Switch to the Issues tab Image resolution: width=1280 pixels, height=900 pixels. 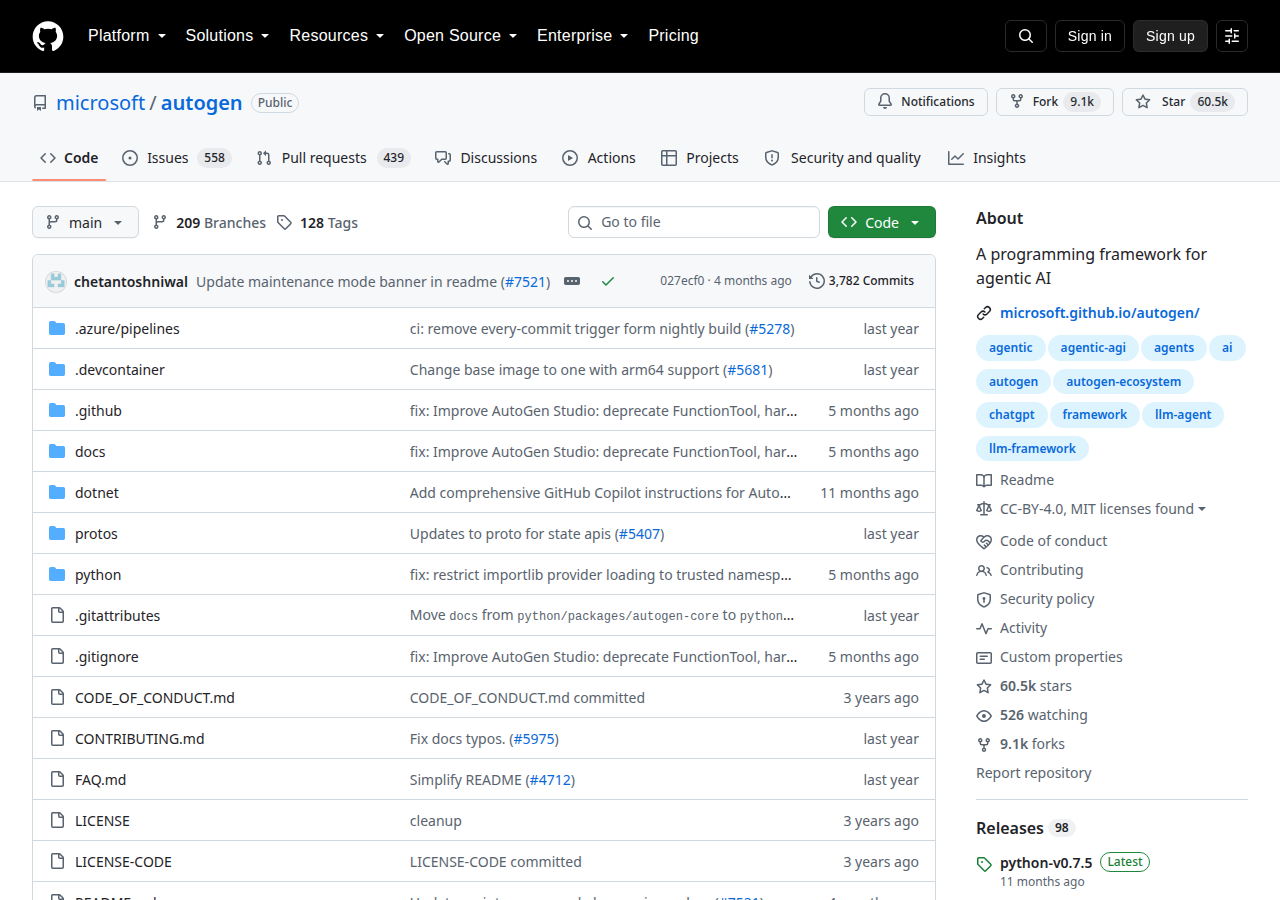(x=176, y=158)
